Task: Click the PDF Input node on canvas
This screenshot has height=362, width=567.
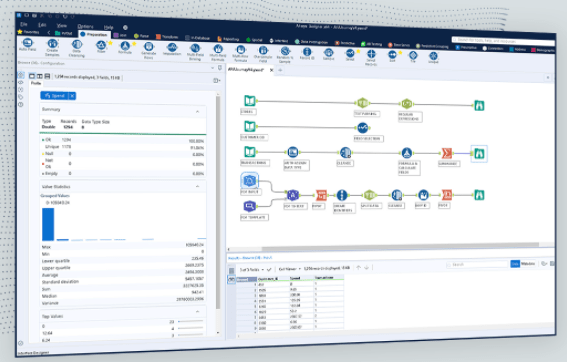Action: [x=250, y=180]
